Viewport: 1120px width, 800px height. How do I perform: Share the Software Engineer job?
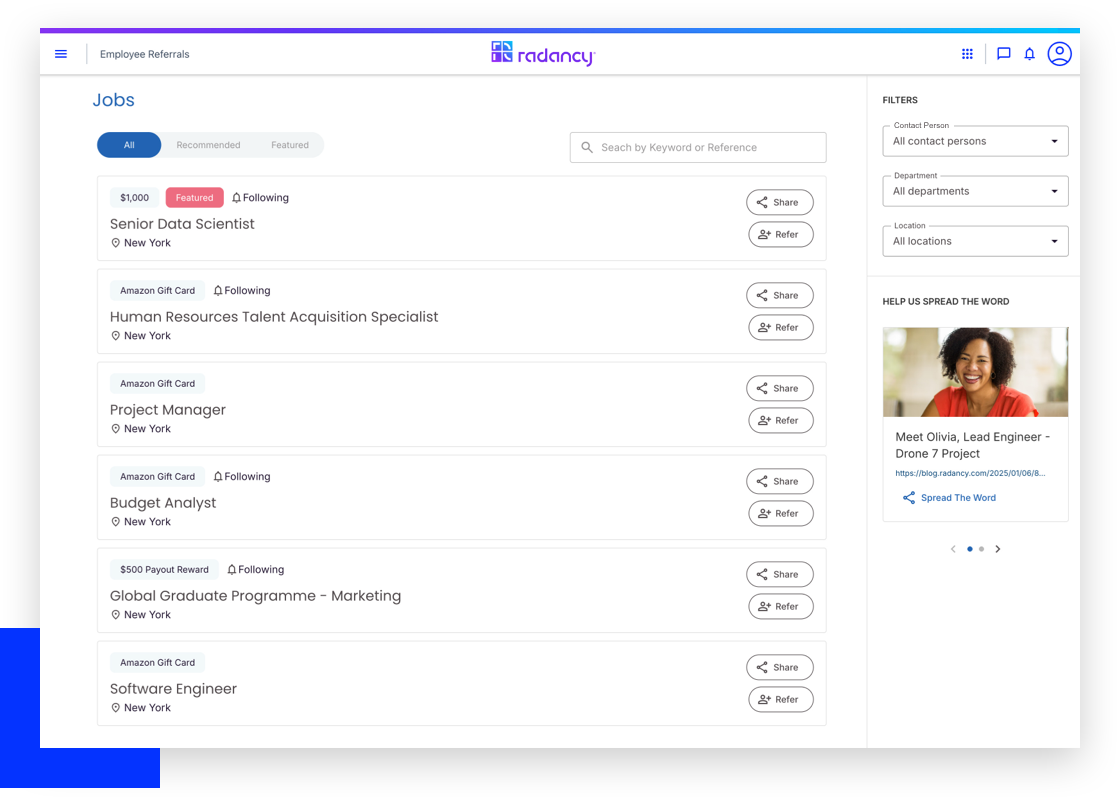(x=780, y=667)
